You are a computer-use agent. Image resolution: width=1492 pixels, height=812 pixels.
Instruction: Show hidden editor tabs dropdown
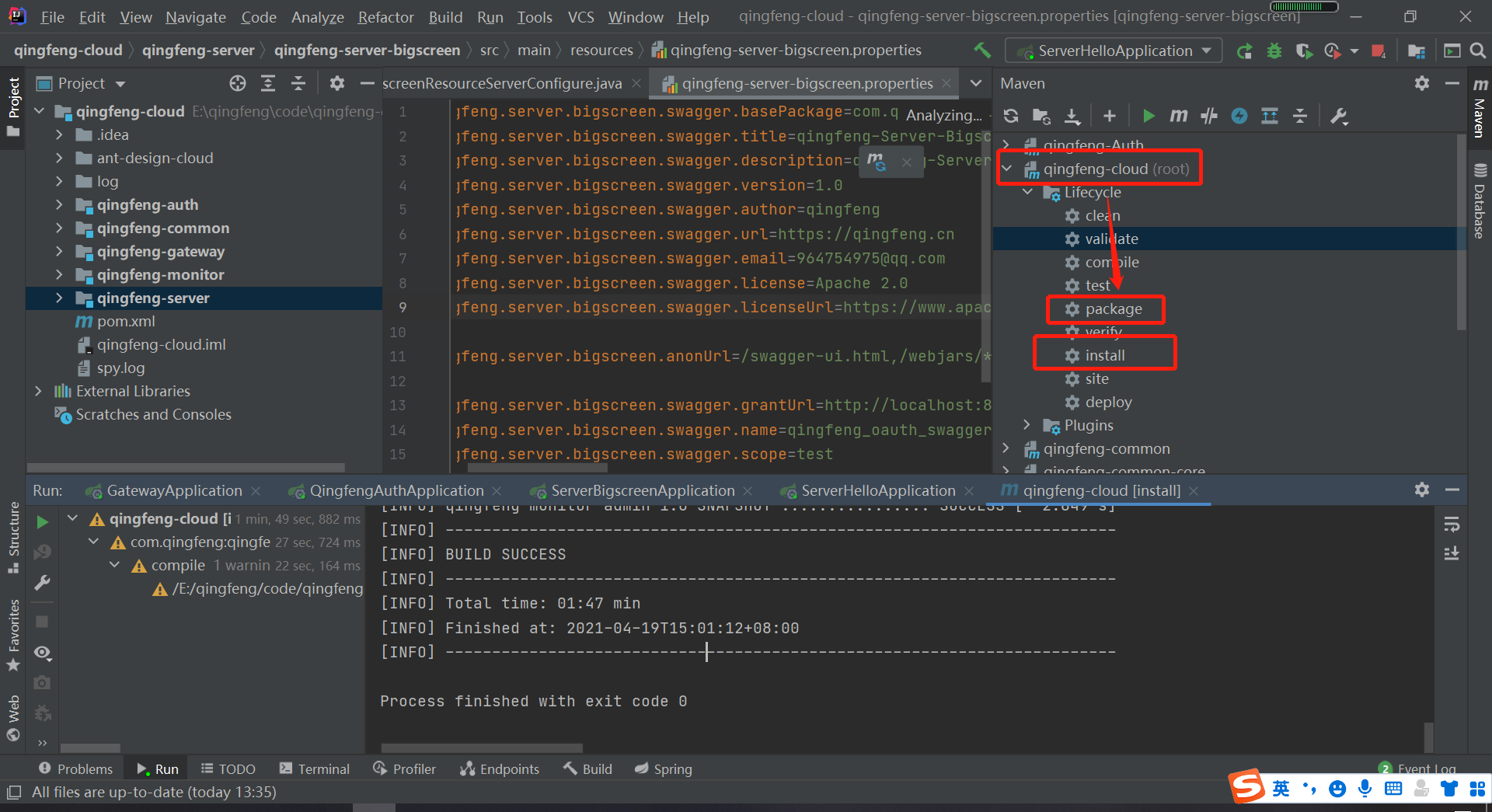tap(976, 83)
